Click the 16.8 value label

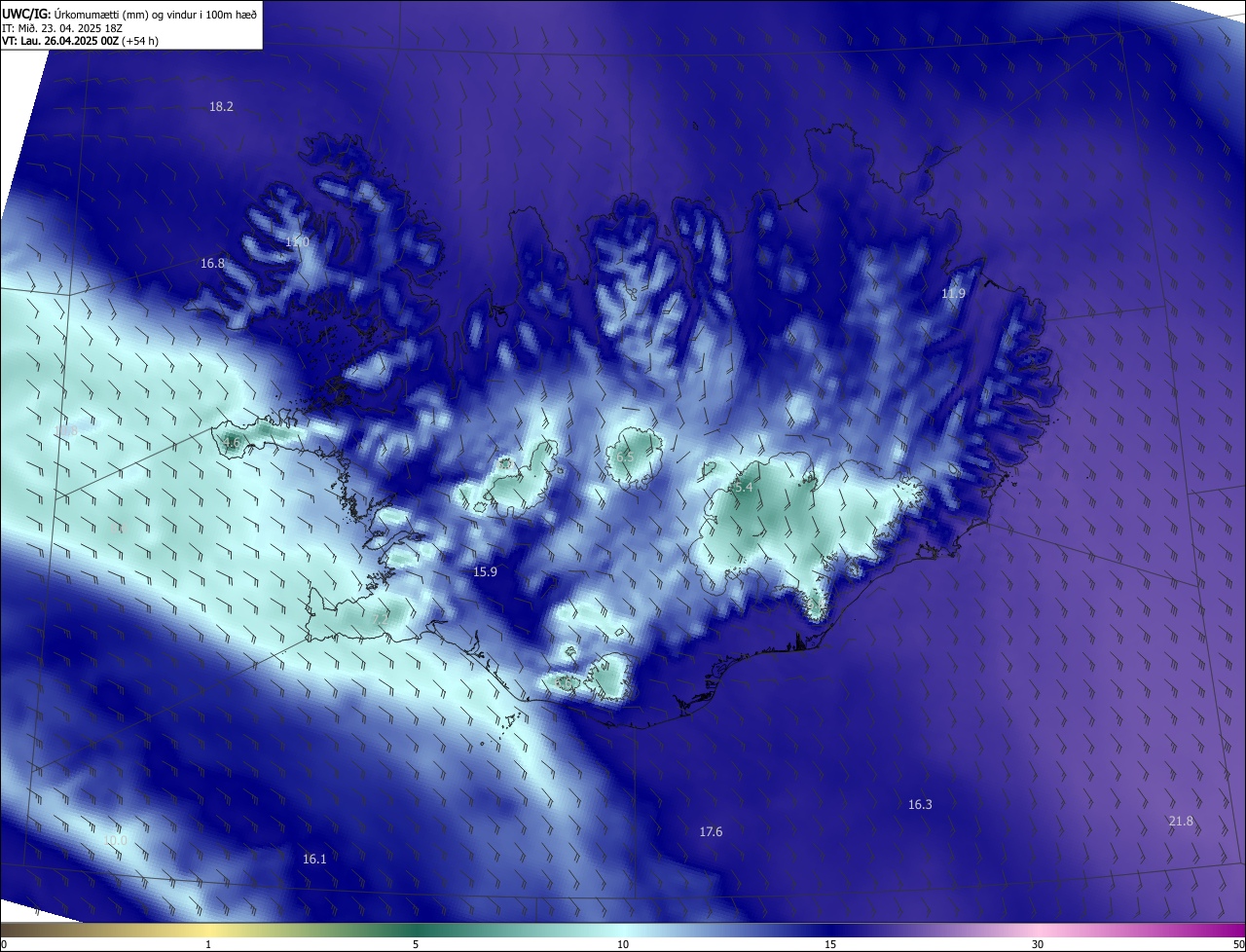[212, 263]
